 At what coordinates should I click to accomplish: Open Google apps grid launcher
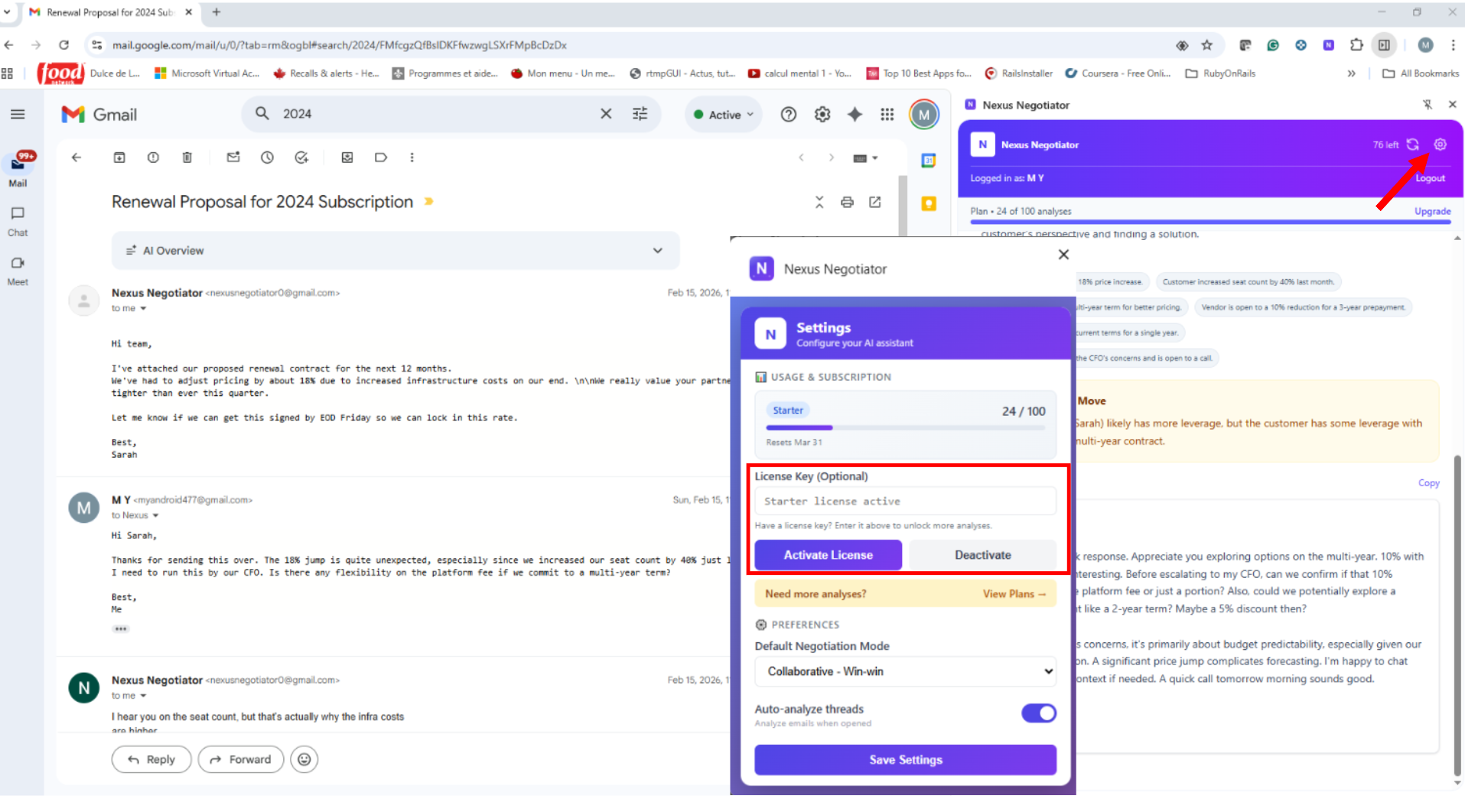tap(887, 115)
